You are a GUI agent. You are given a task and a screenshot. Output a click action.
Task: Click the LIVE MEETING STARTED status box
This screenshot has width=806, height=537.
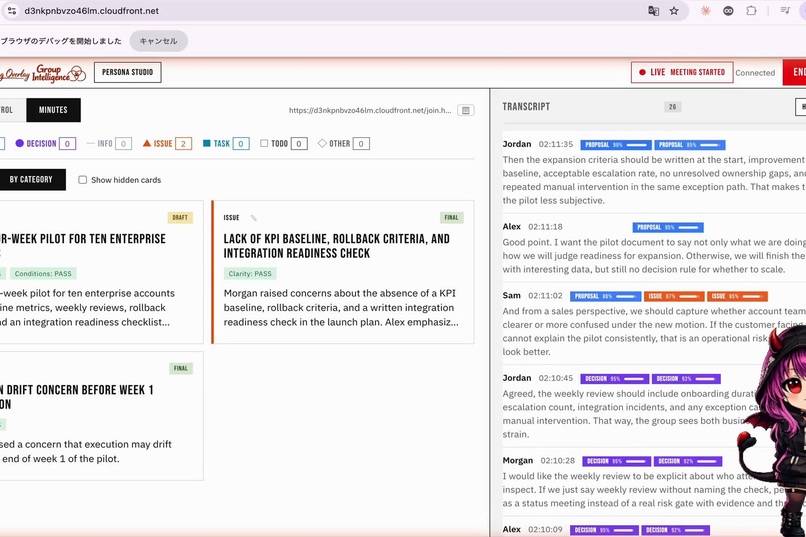point(682,72)
